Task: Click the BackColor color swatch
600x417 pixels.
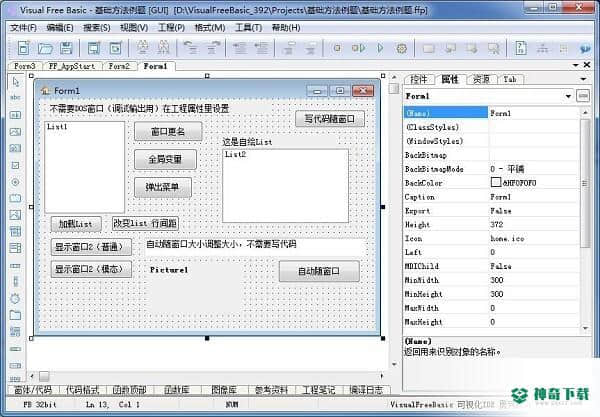Action: point(496,182)
